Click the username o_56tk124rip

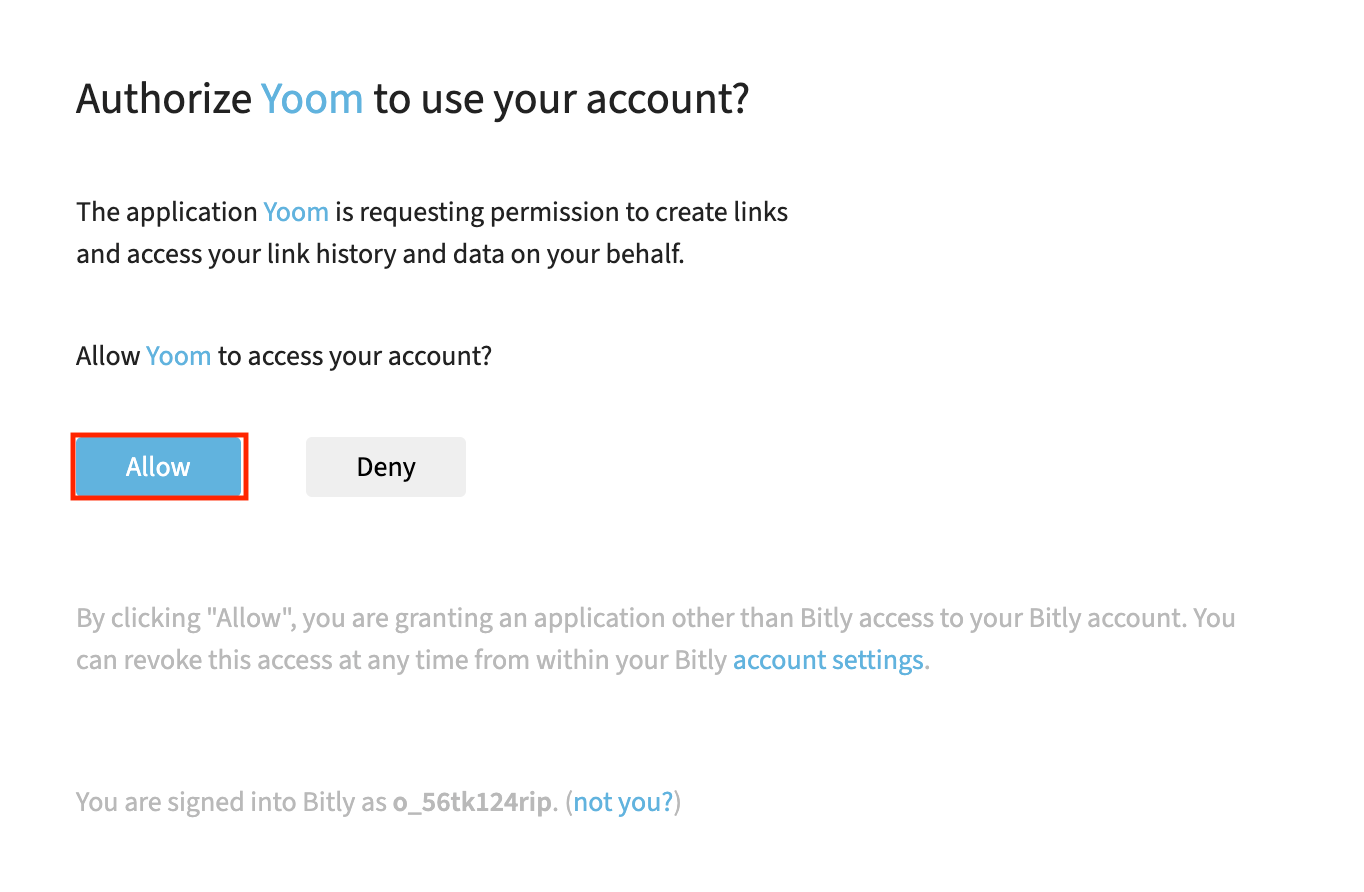(x=471, y=802)
